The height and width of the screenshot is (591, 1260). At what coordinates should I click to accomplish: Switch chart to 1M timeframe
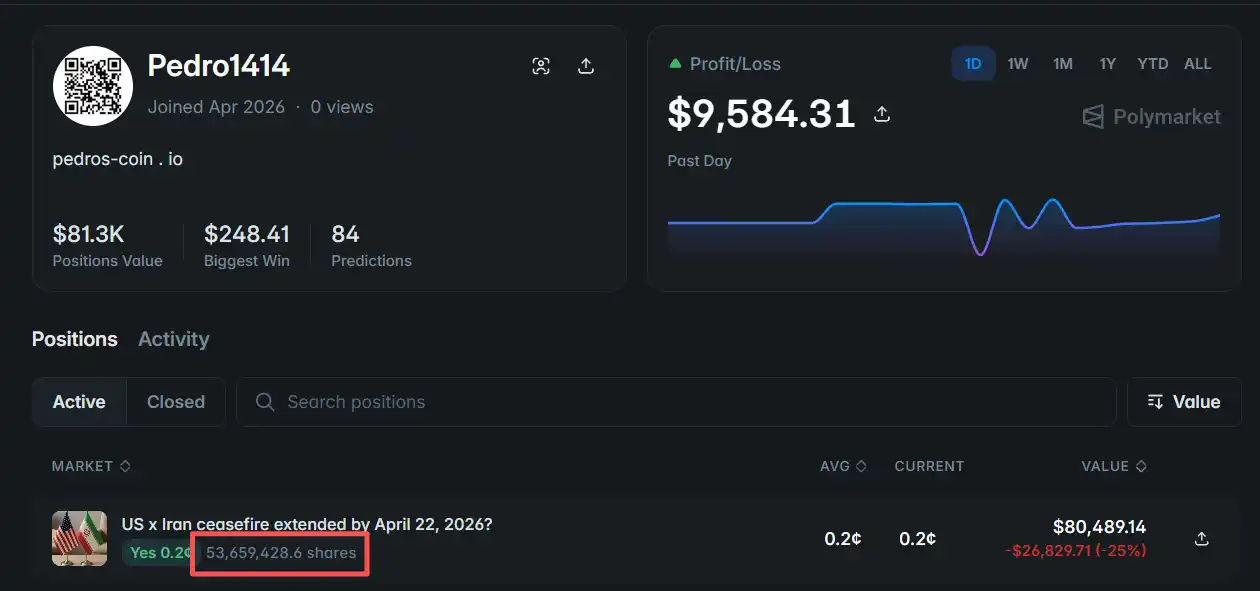tap(1062, 64)
